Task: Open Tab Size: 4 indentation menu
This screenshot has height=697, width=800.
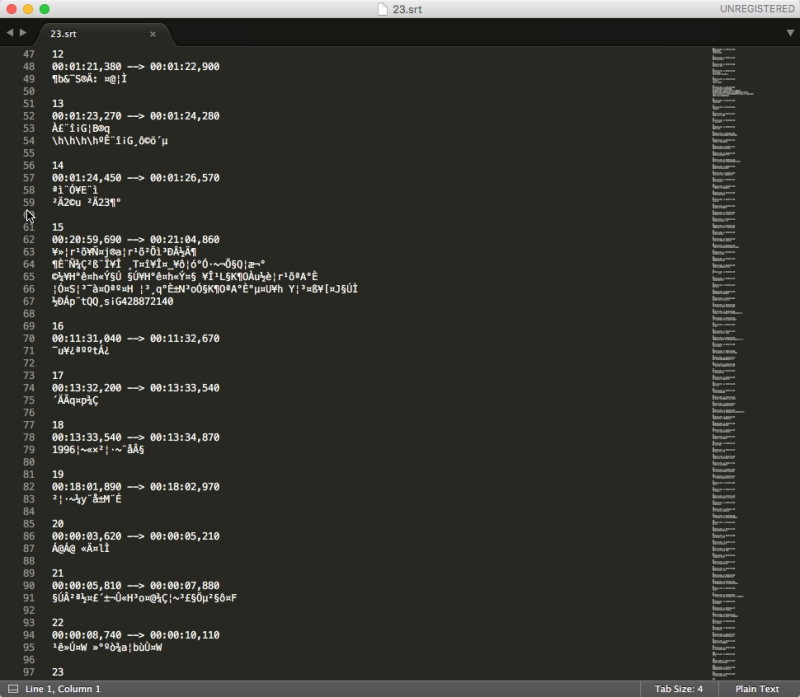Action: (679, 689)
